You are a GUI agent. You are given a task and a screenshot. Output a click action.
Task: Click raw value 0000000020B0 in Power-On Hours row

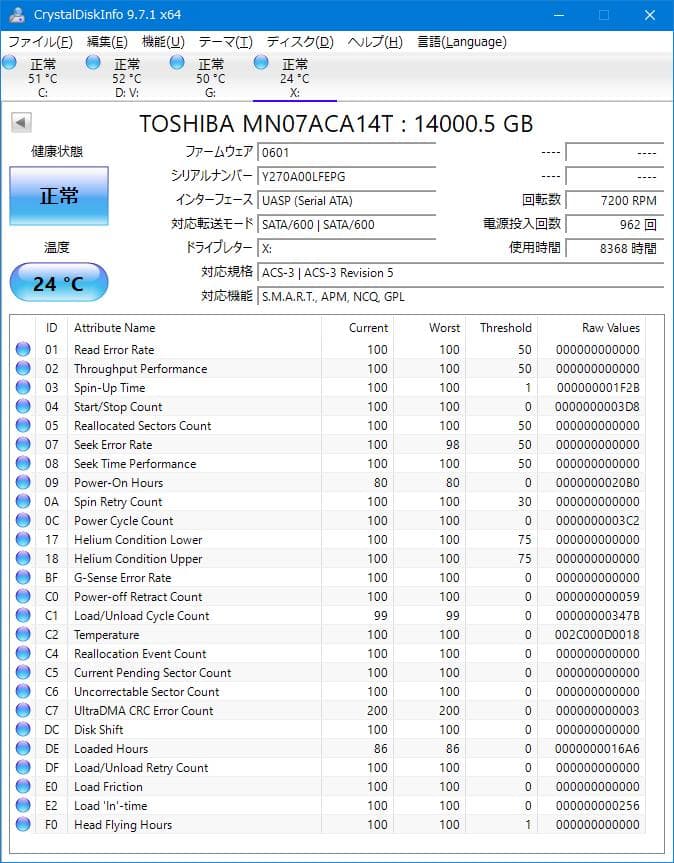click(597, 483)
